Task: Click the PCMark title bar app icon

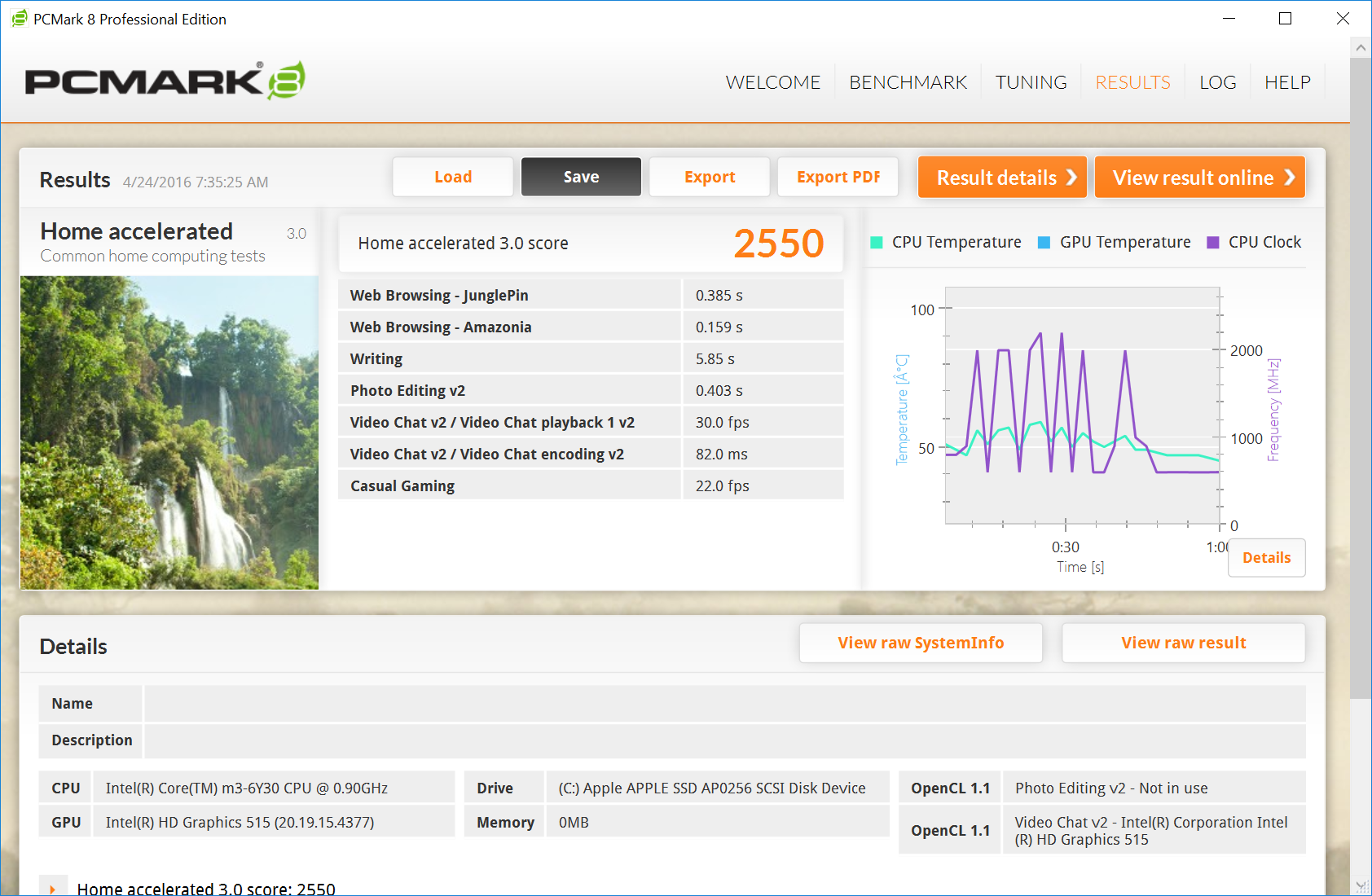Action: [20, 18]
